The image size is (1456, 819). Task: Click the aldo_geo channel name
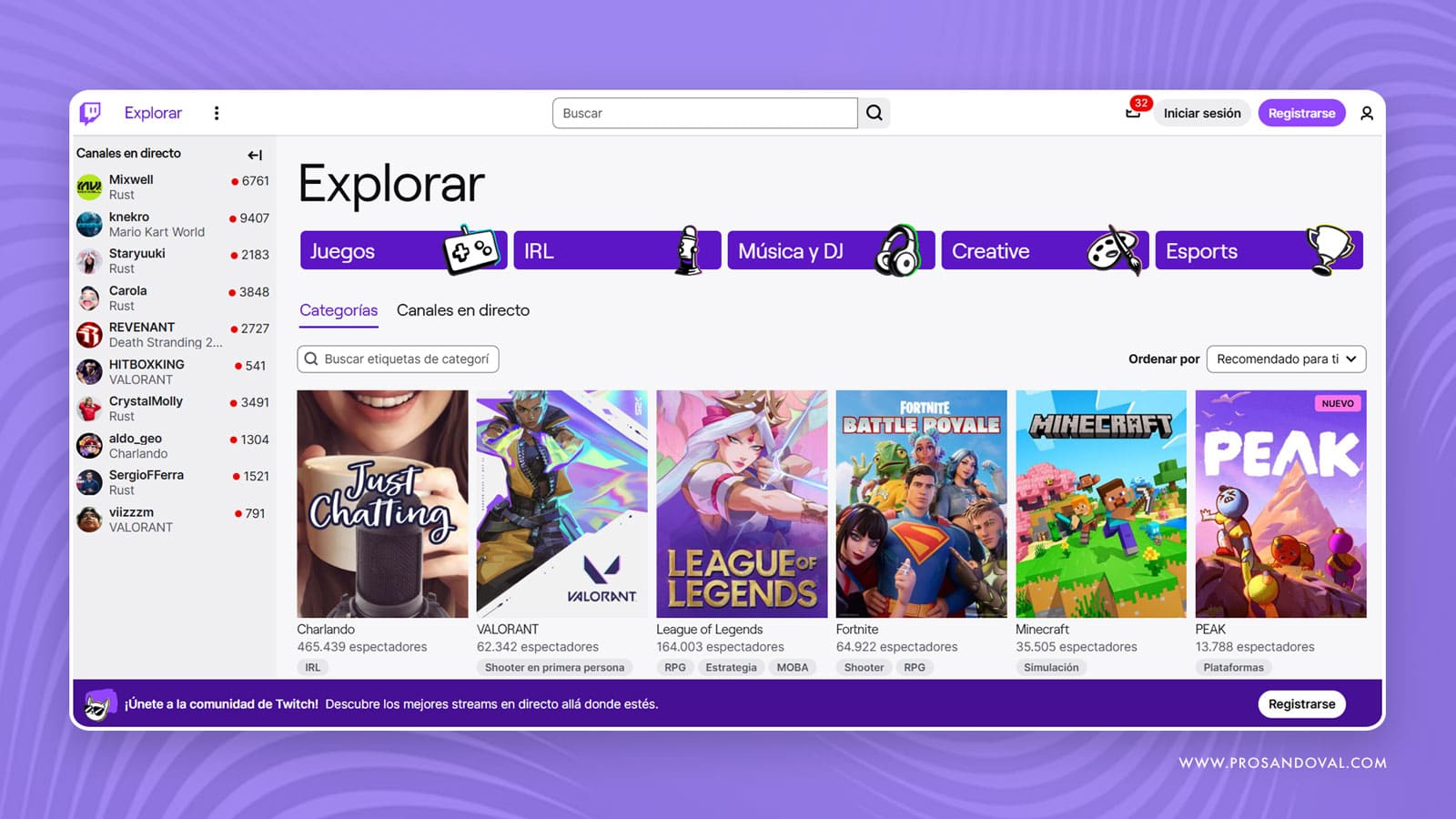136,439
